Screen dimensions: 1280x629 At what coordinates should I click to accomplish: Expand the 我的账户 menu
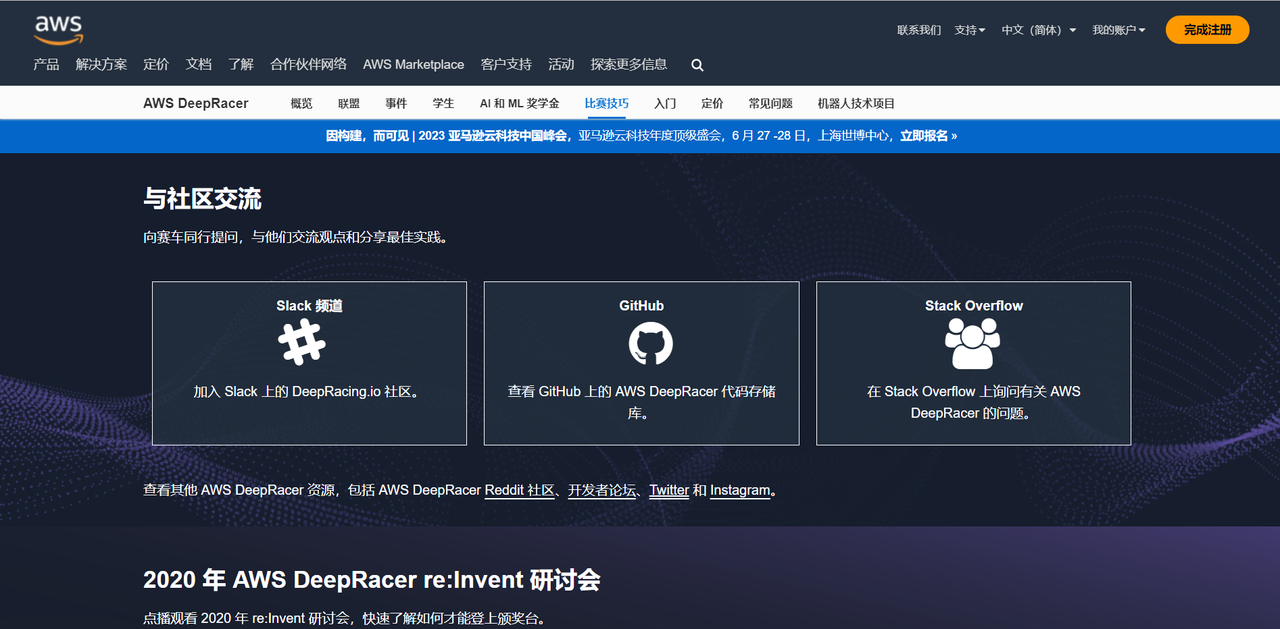[x=1119, y=30]
